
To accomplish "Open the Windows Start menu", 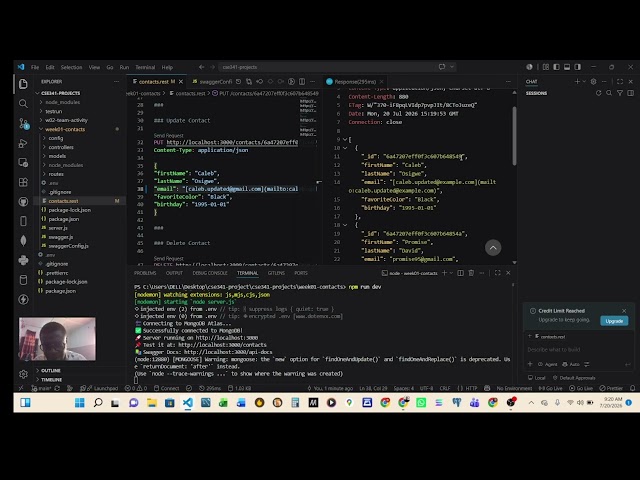I will pos(80,403).
